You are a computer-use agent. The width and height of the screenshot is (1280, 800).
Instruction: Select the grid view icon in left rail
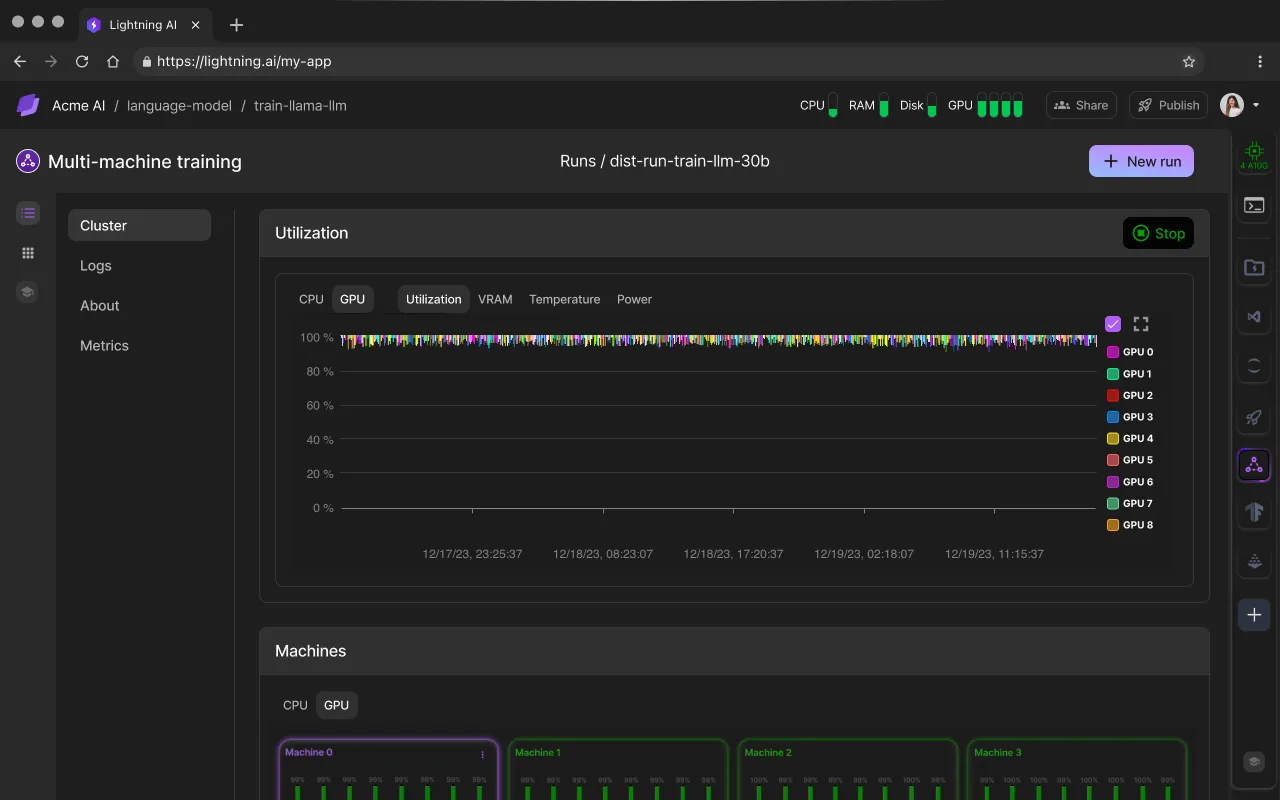tap(28, 253)
